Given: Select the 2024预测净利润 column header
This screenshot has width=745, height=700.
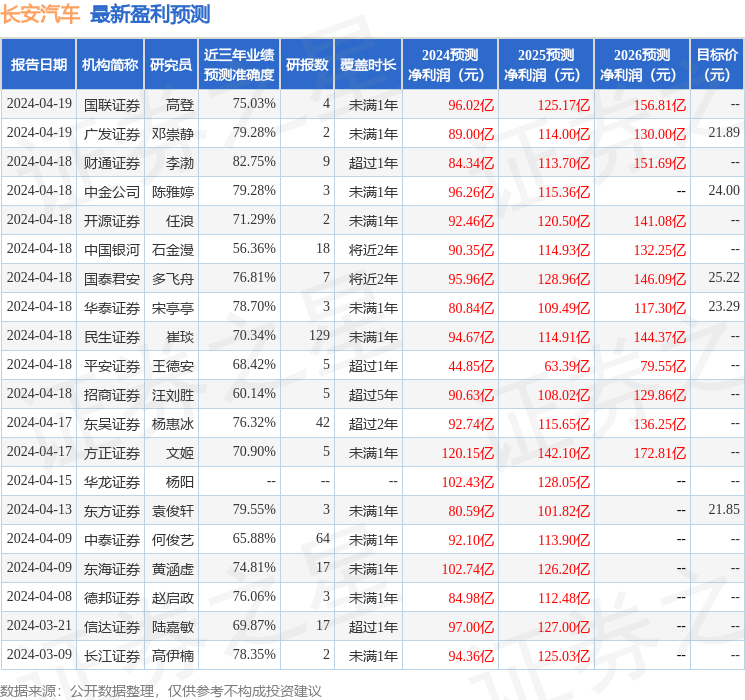Looking at the screenshot, I should click(450, 65).
